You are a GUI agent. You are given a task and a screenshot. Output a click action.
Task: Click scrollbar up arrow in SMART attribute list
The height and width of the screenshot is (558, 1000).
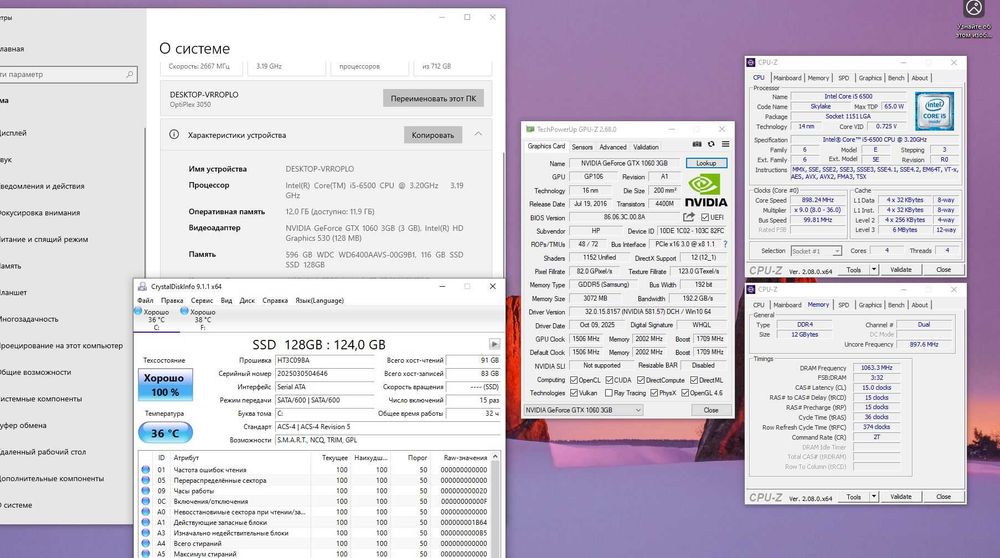[496, 457]
